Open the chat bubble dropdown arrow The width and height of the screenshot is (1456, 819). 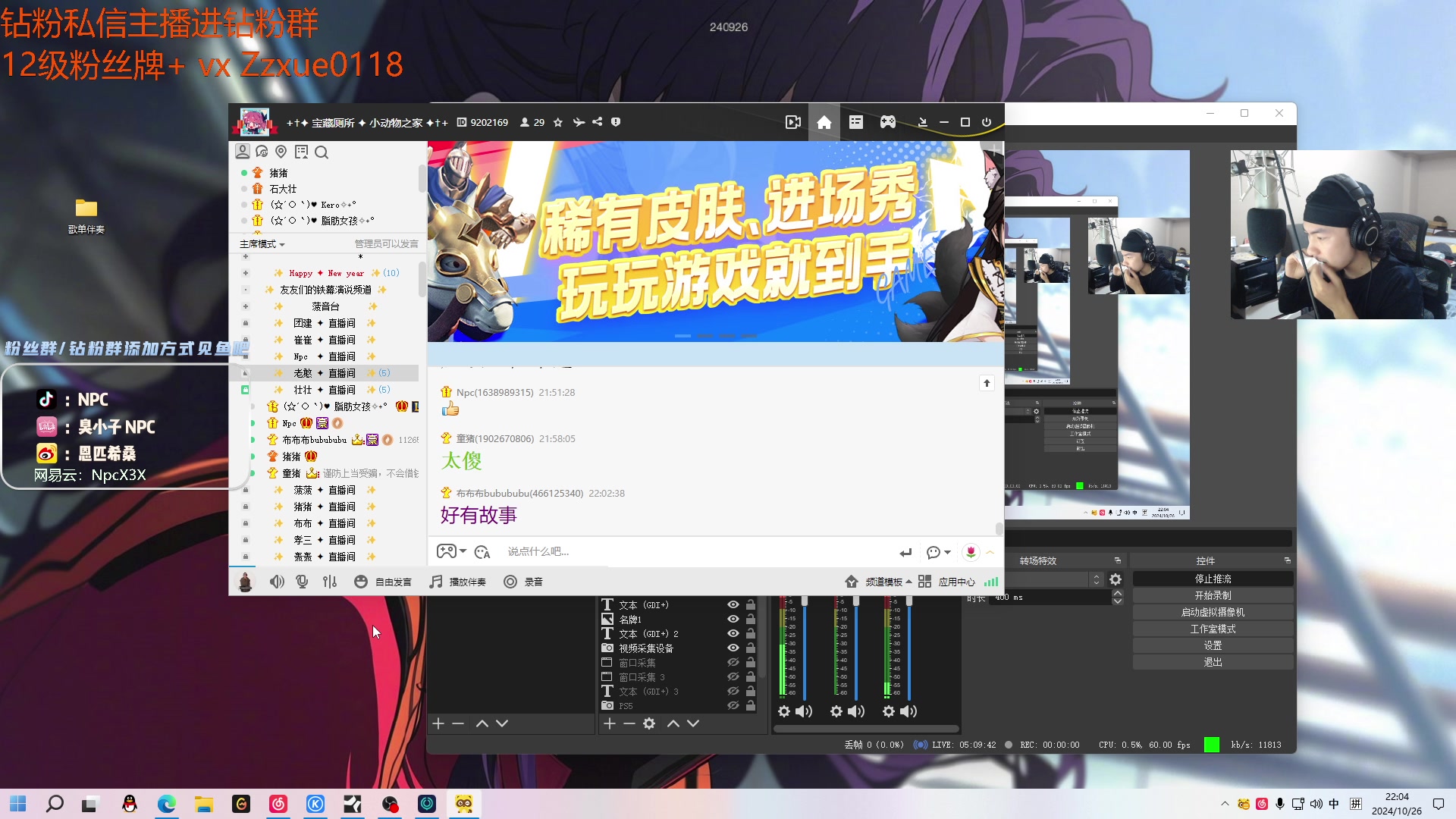pos(947,552)
